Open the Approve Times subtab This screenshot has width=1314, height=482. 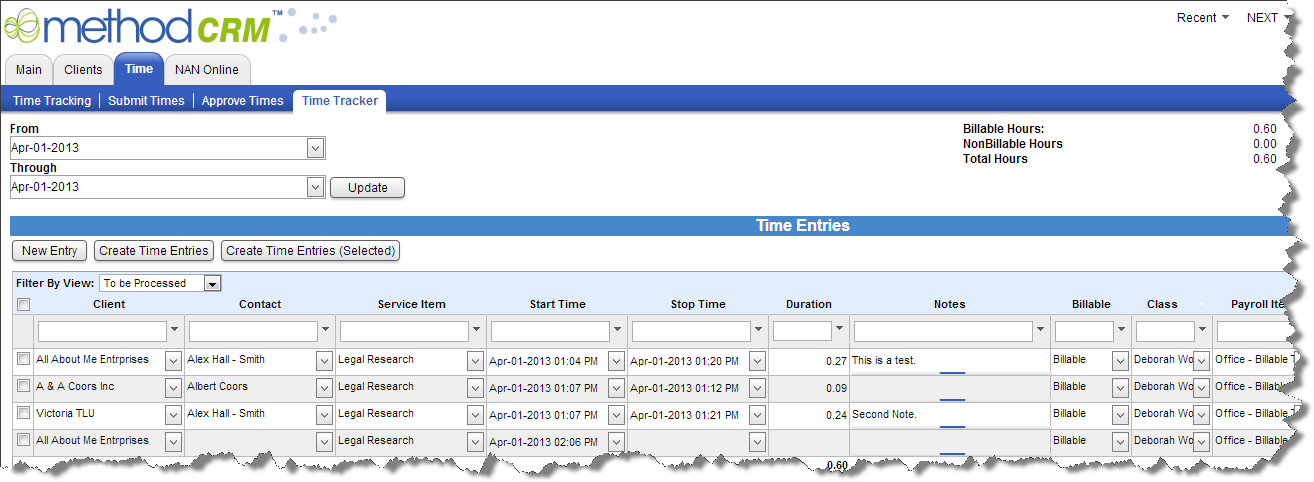(242, 101)
